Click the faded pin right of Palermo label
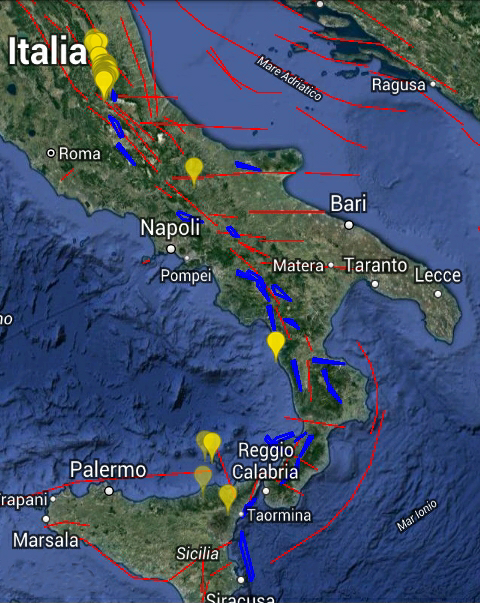 [203, 480]
